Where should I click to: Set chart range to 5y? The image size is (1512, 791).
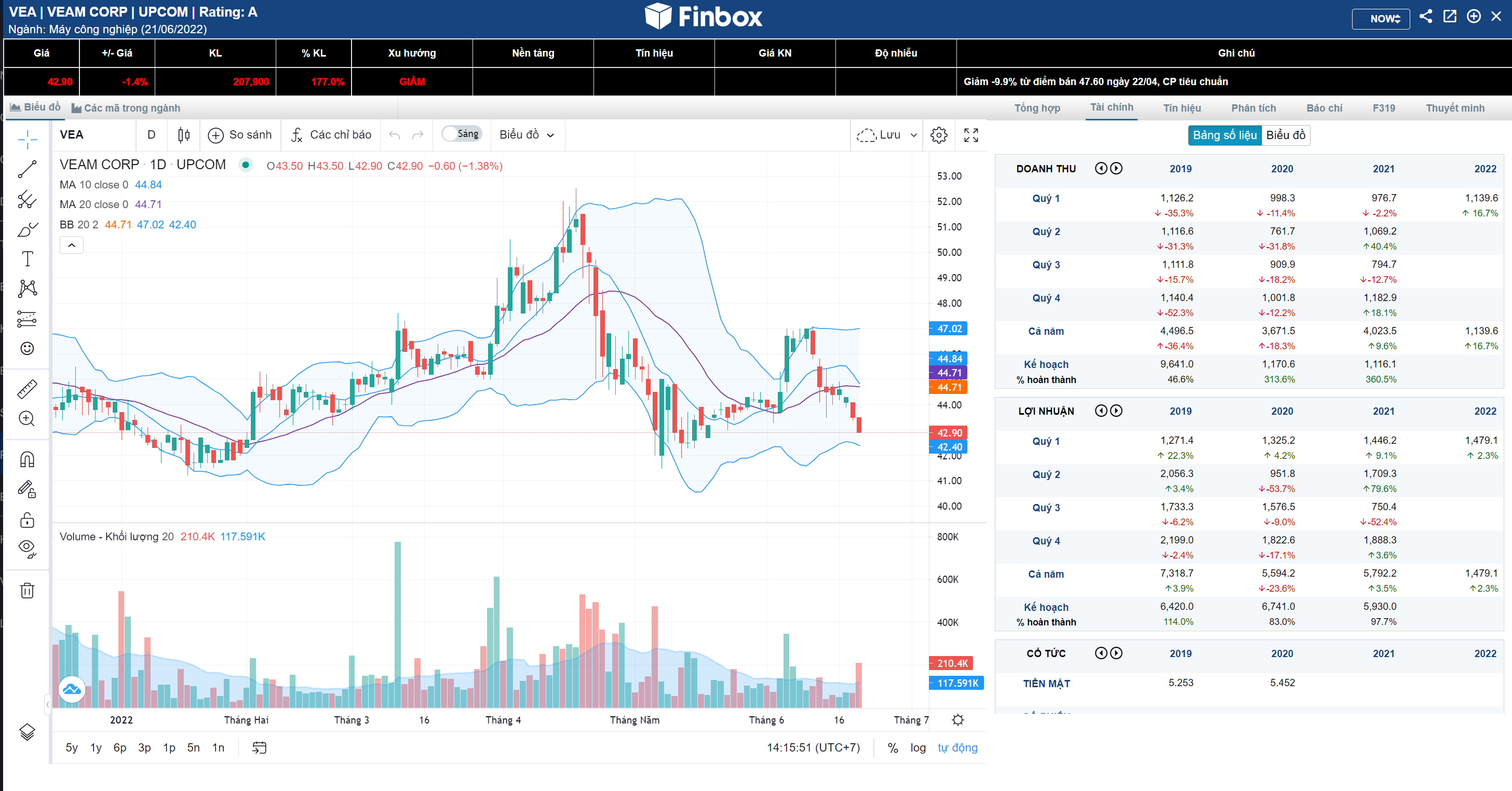click(72, 747)
